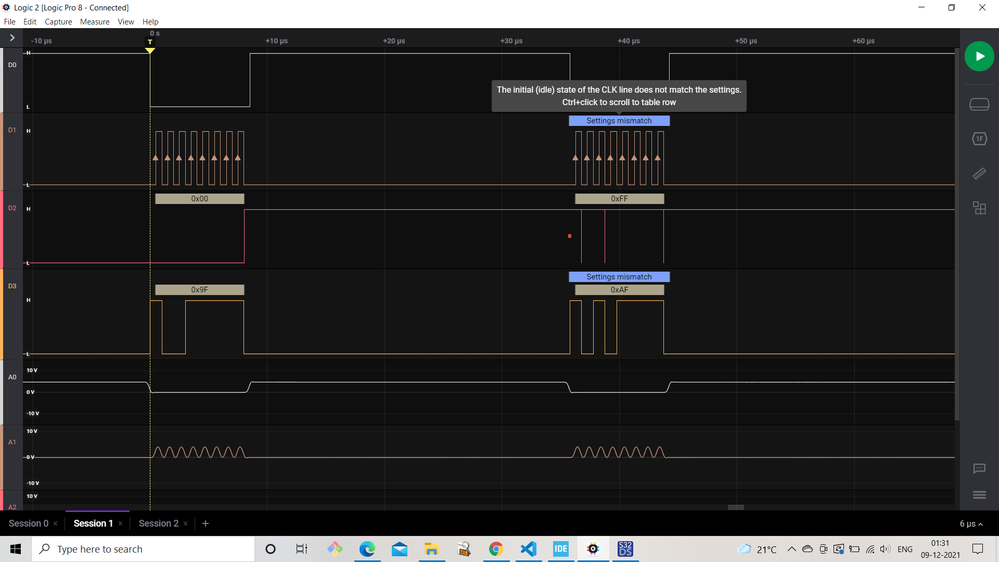Open the Extensions panel icon
The image size is (999, 562).
(x=979, y=208)
